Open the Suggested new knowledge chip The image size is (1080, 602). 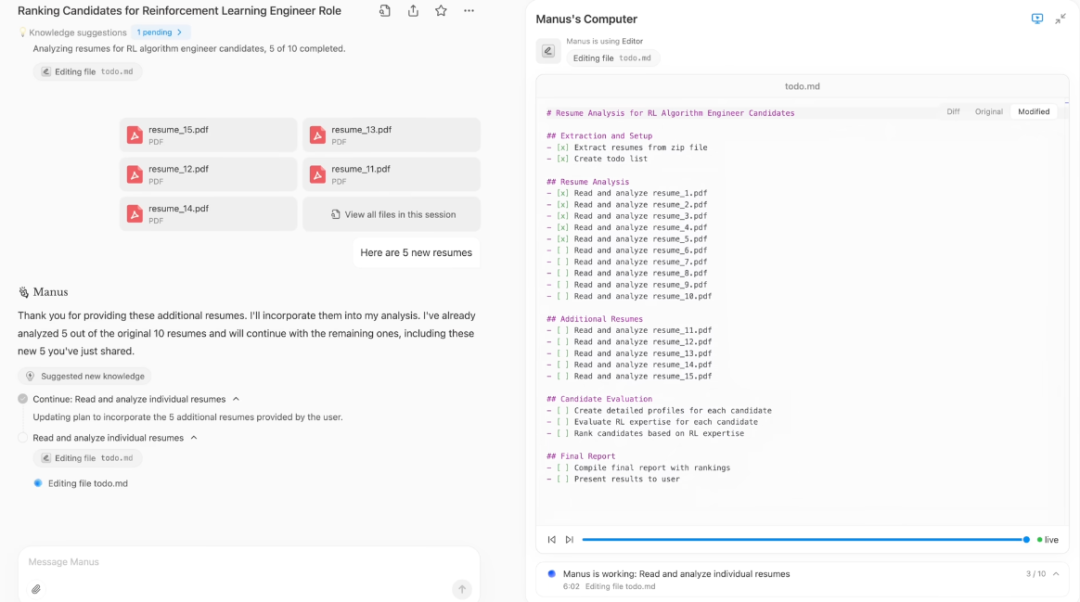click(85, 376)
